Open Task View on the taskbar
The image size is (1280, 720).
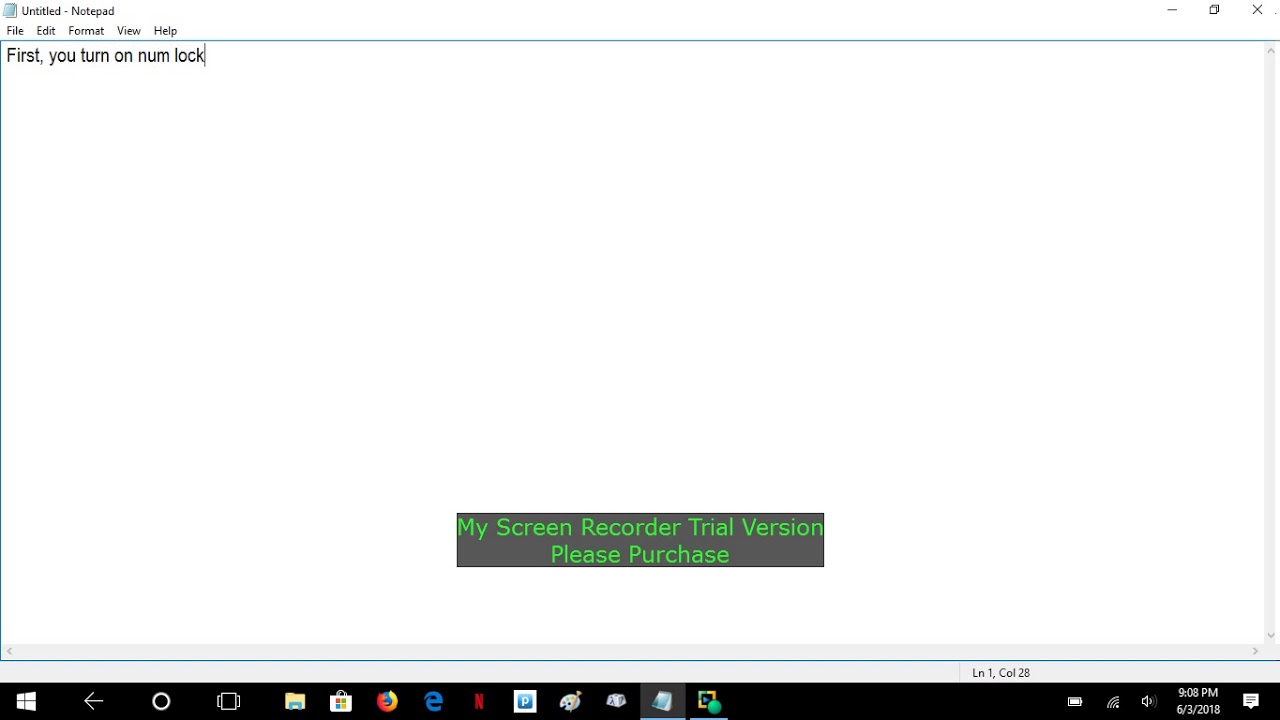[x=229, y=702]
